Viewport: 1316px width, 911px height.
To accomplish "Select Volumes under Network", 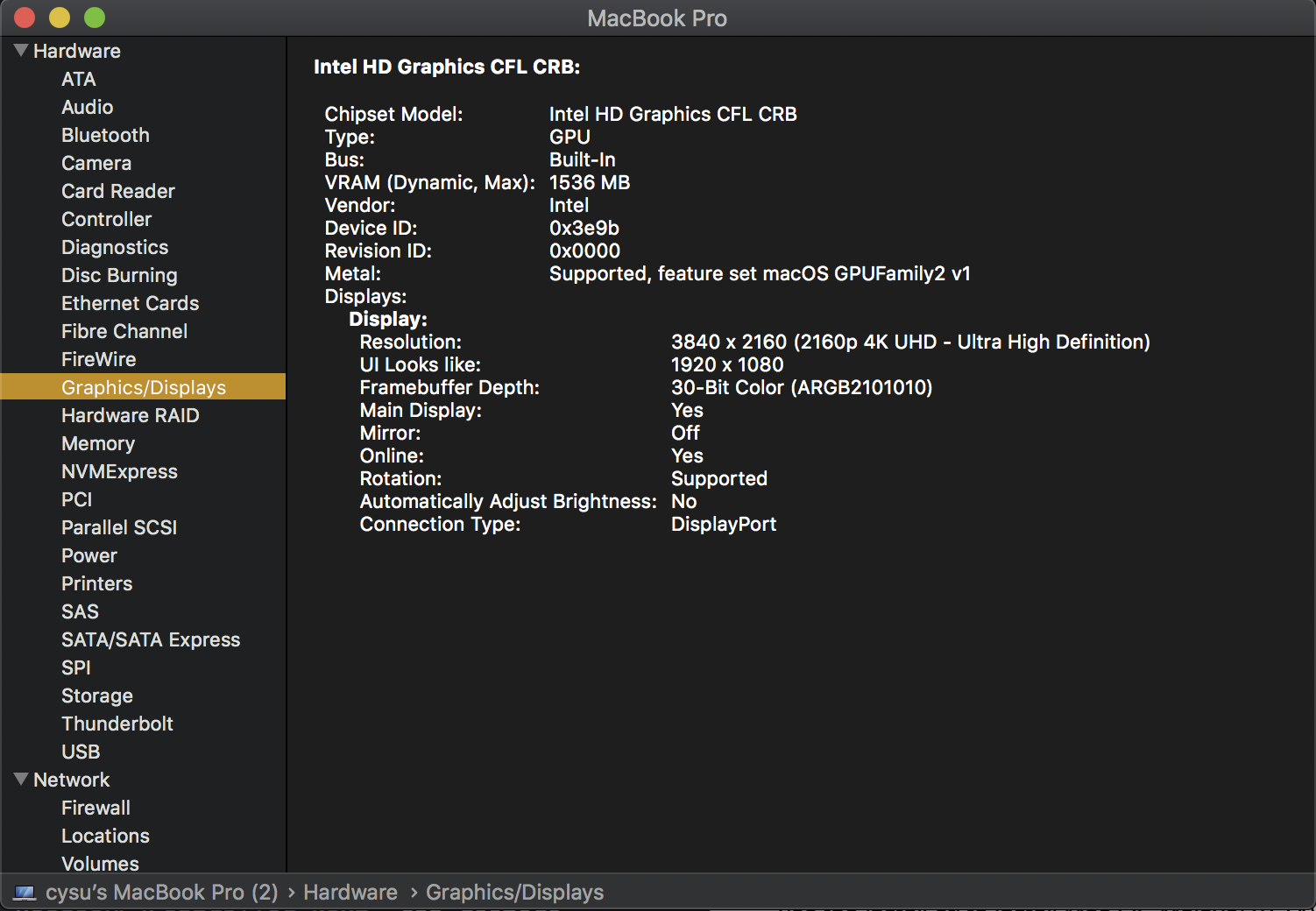I will 101,864.
